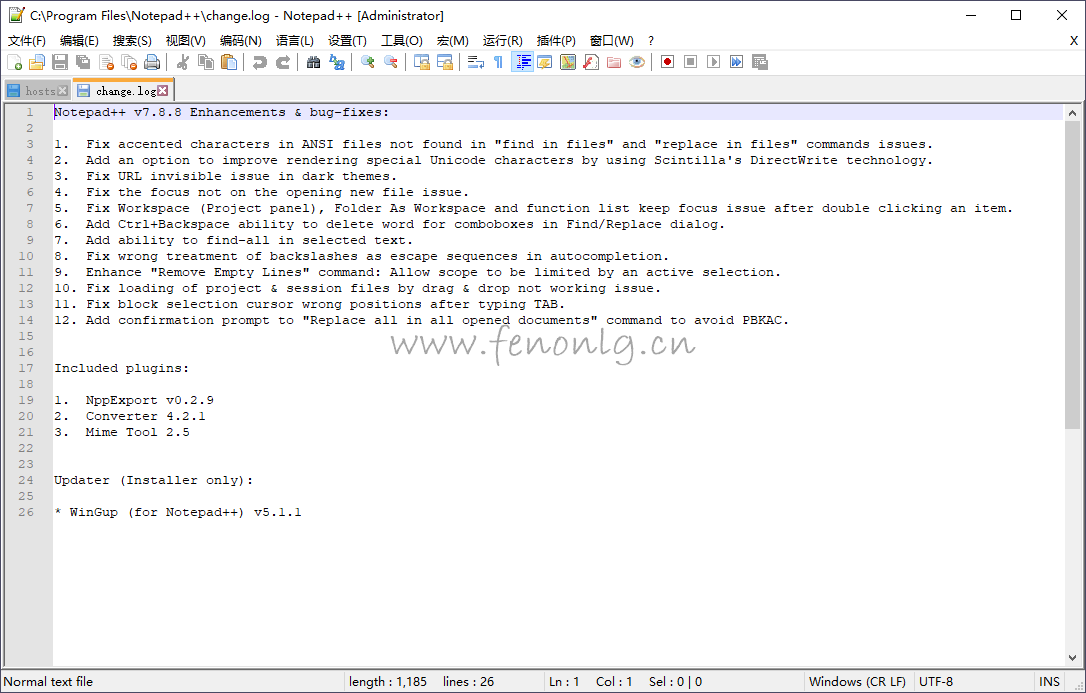Image resolution: width=1086 pixels, height=693 pixels.
Task: Click the Print toolbar icon
Action: (x=152, y=62)
